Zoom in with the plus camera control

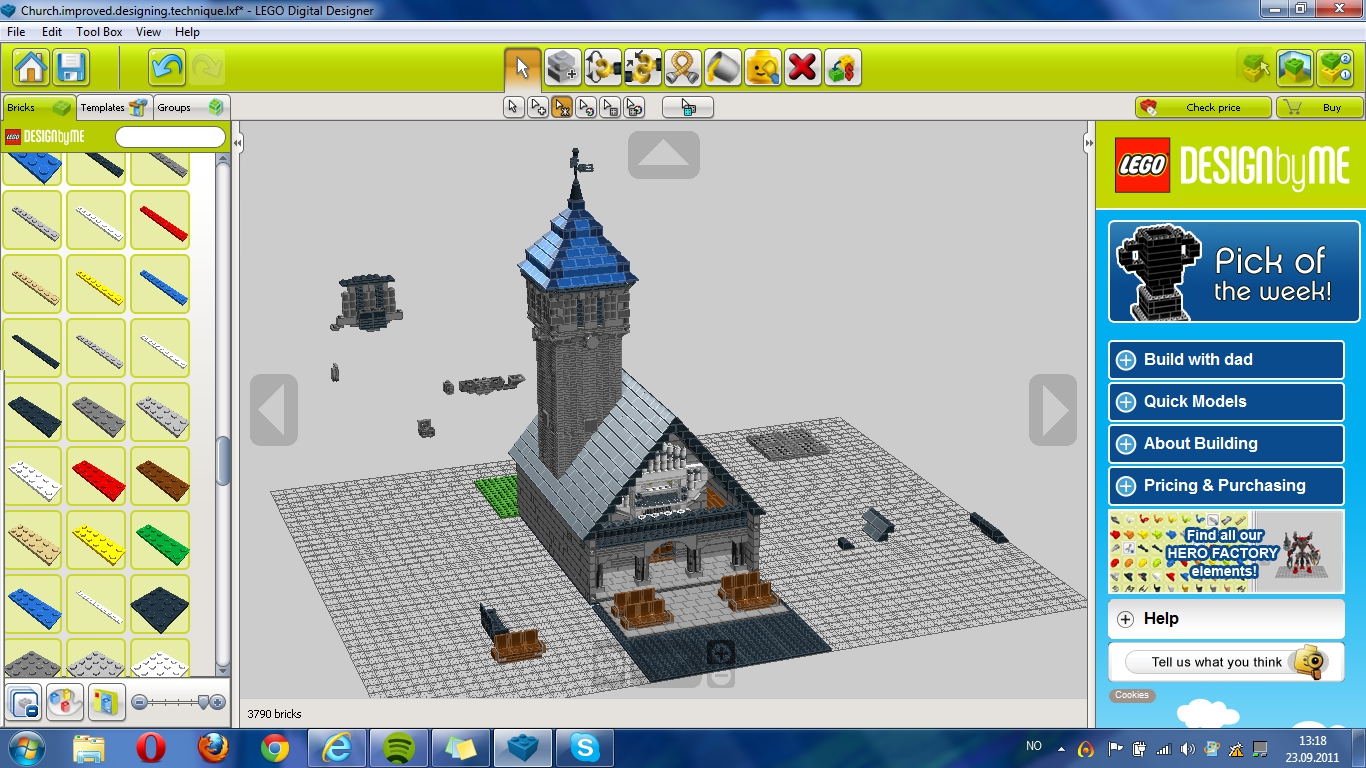pyautogui.click(x=720, y=654)
